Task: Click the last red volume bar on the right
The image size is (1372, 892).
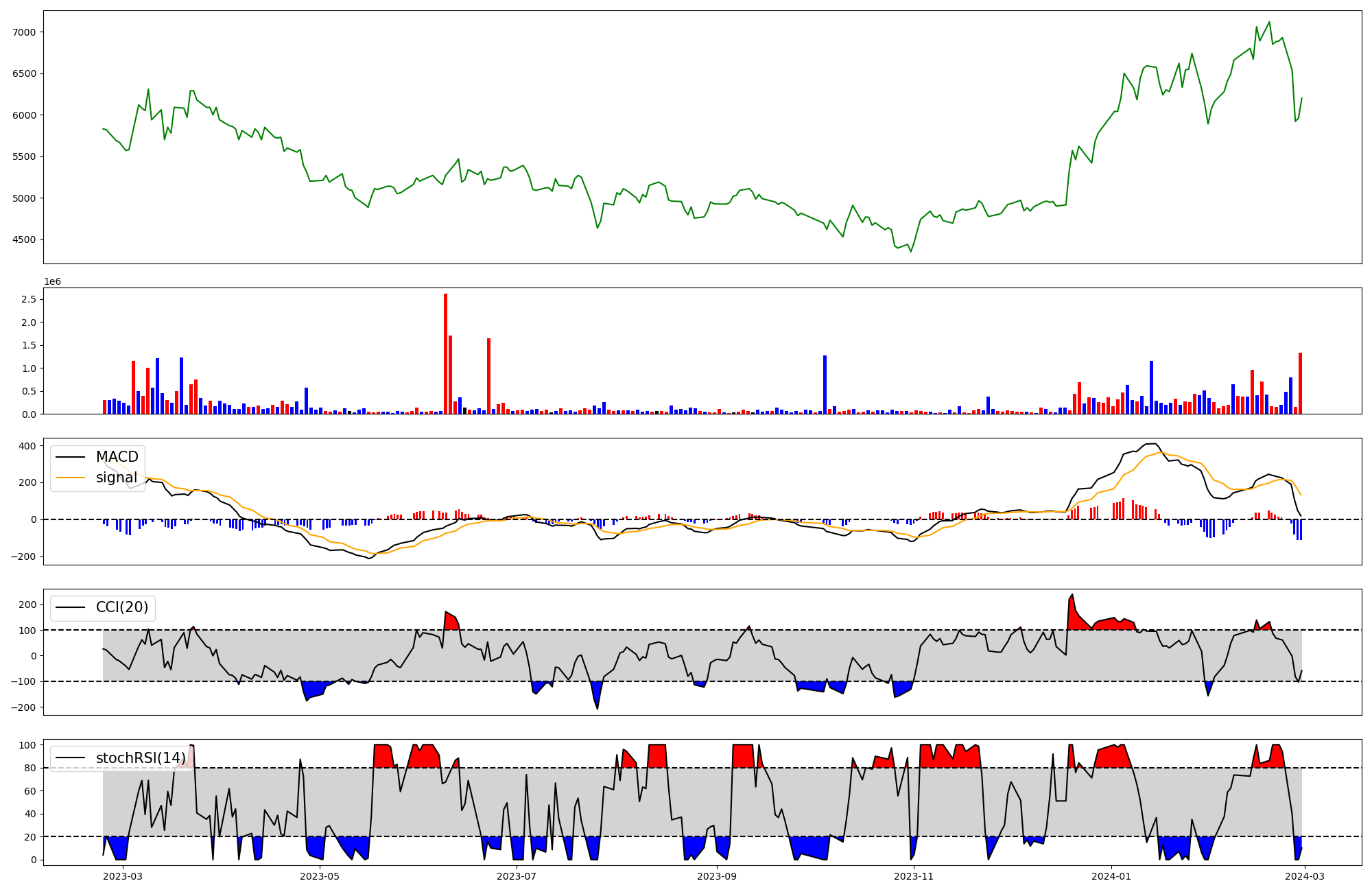Action: (x=1300, y=384)
